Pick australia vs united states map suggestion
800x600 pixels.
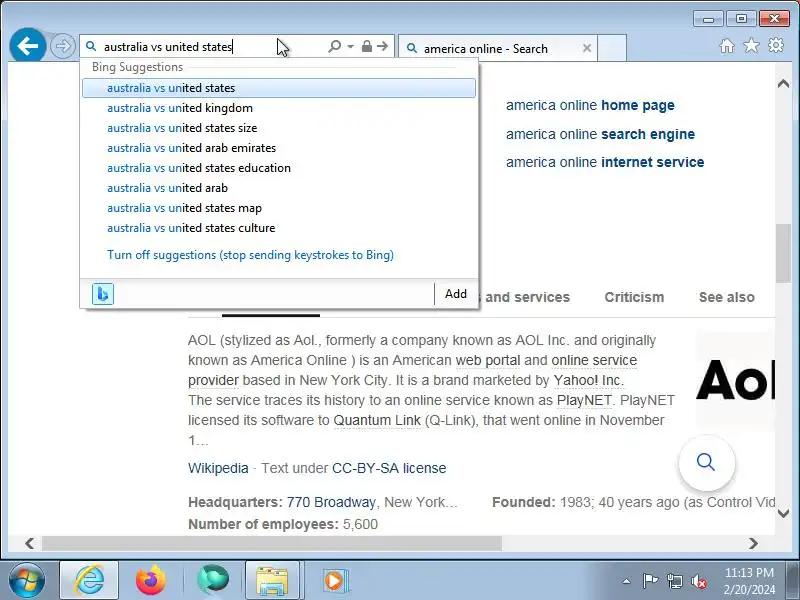point(279,208)
